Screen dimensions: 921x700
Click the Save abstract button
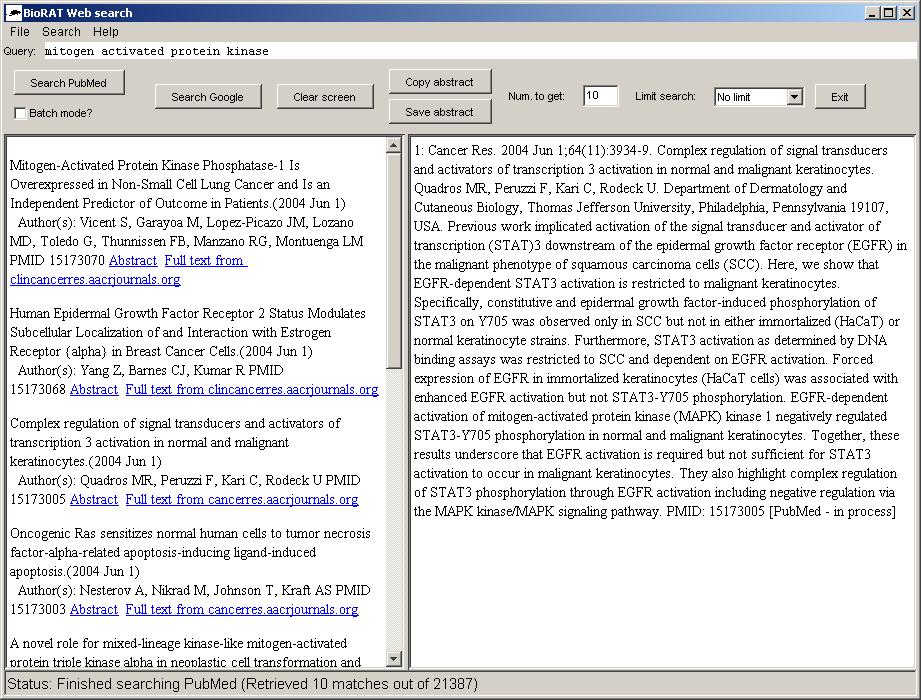click(439, 112)
